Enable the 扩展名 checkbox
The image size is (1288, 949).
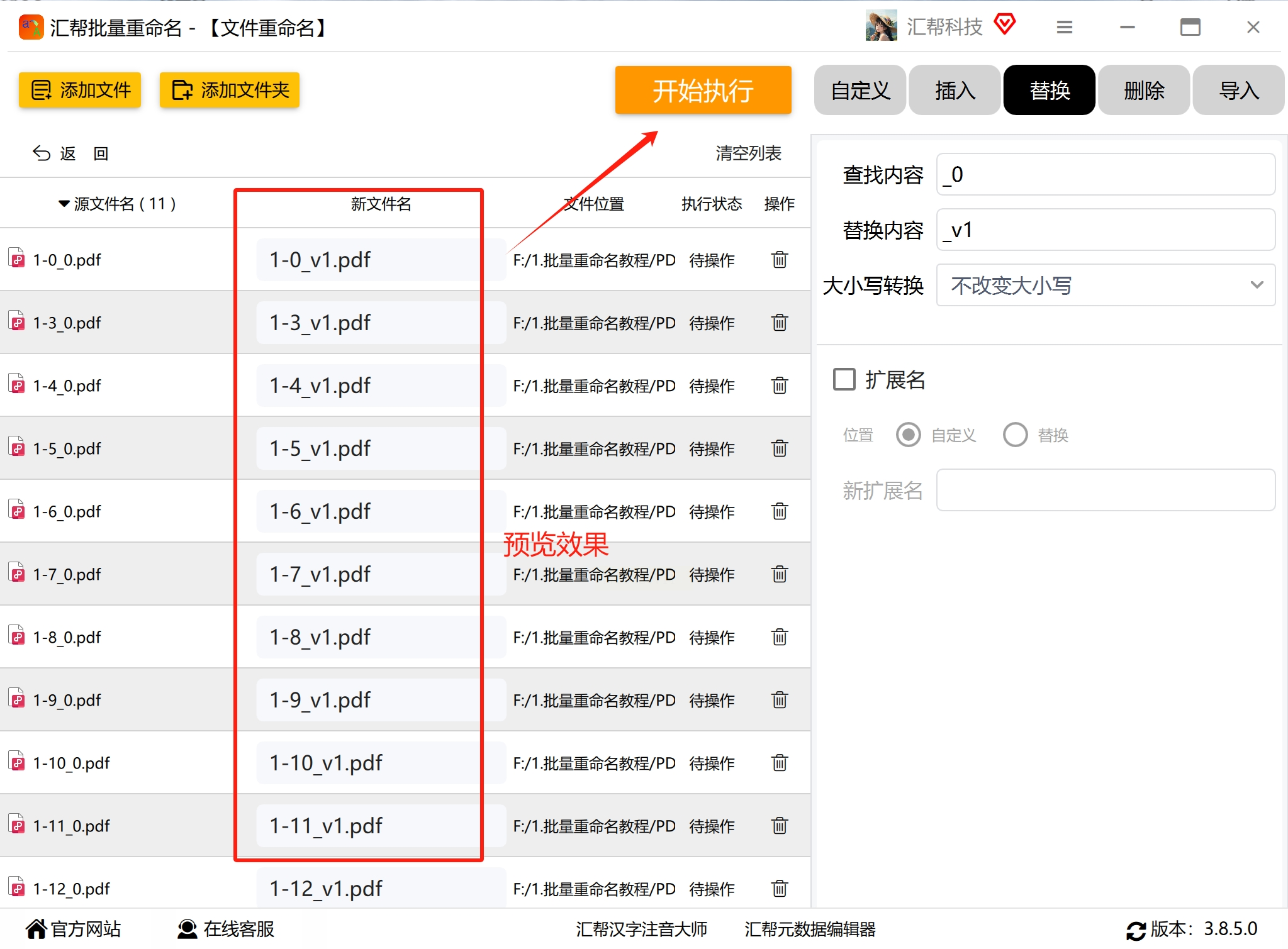tap(844, 379)
